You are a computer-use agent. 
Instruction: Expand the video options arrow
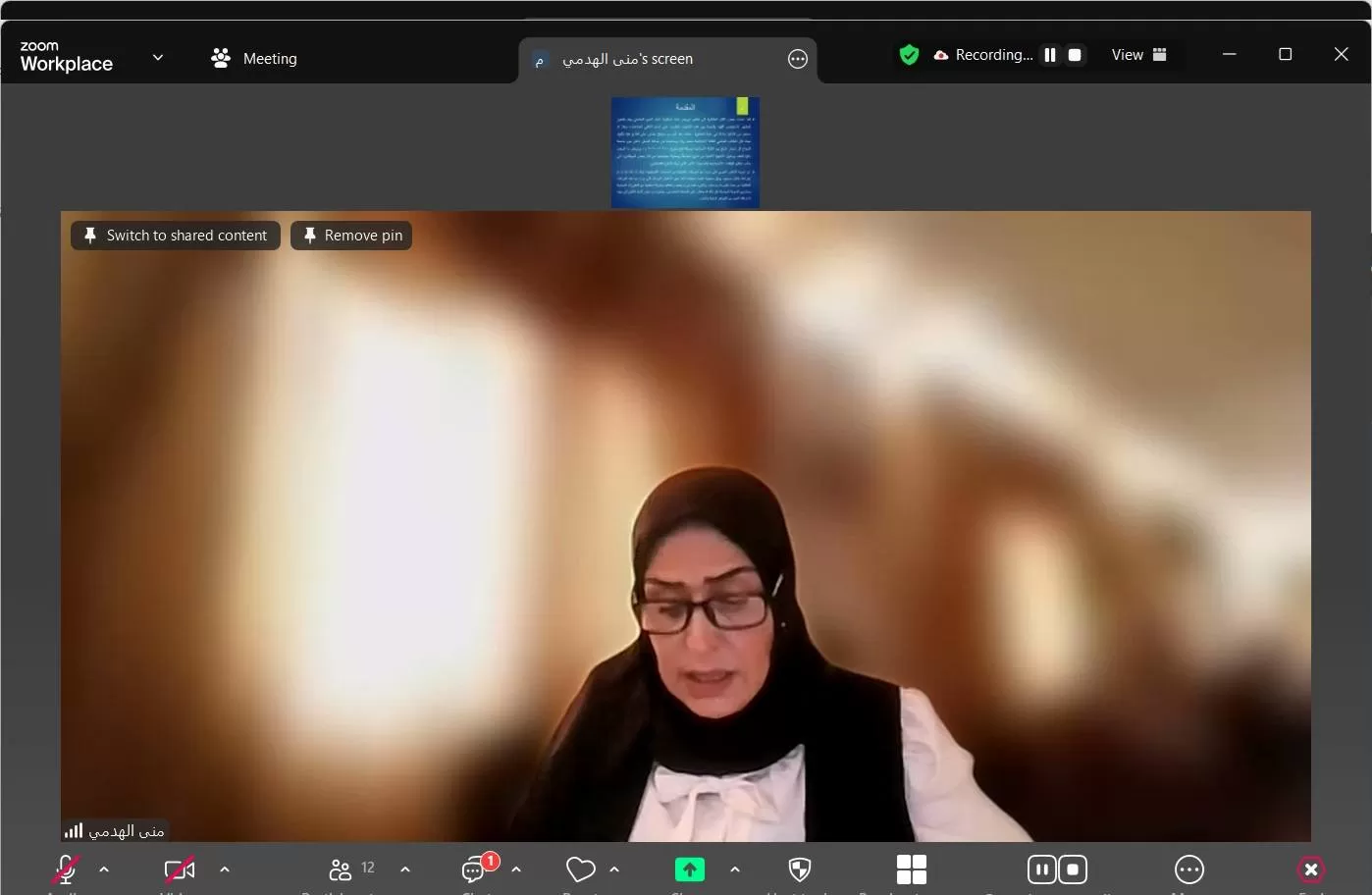click(225, 869)
